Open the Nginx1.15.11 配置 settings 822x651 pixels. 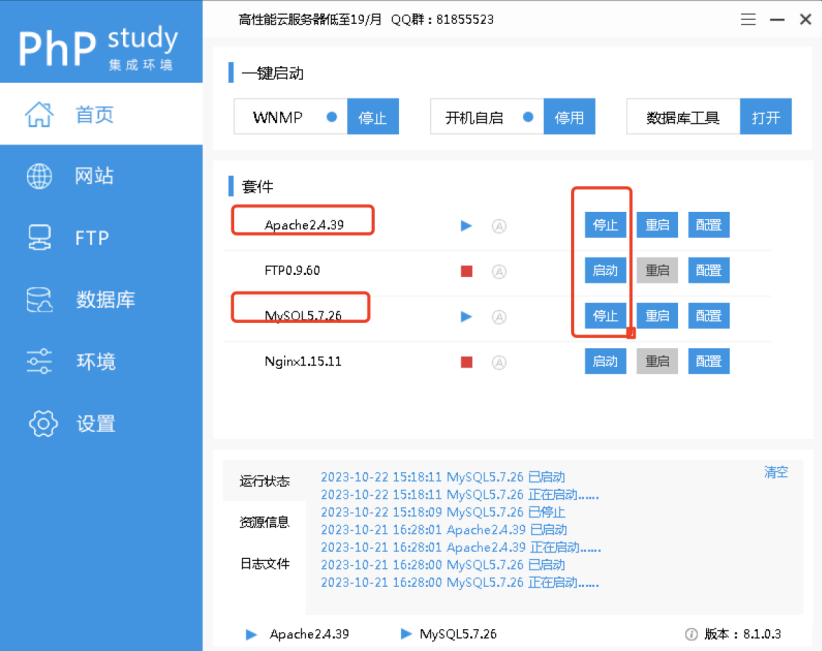709,361
